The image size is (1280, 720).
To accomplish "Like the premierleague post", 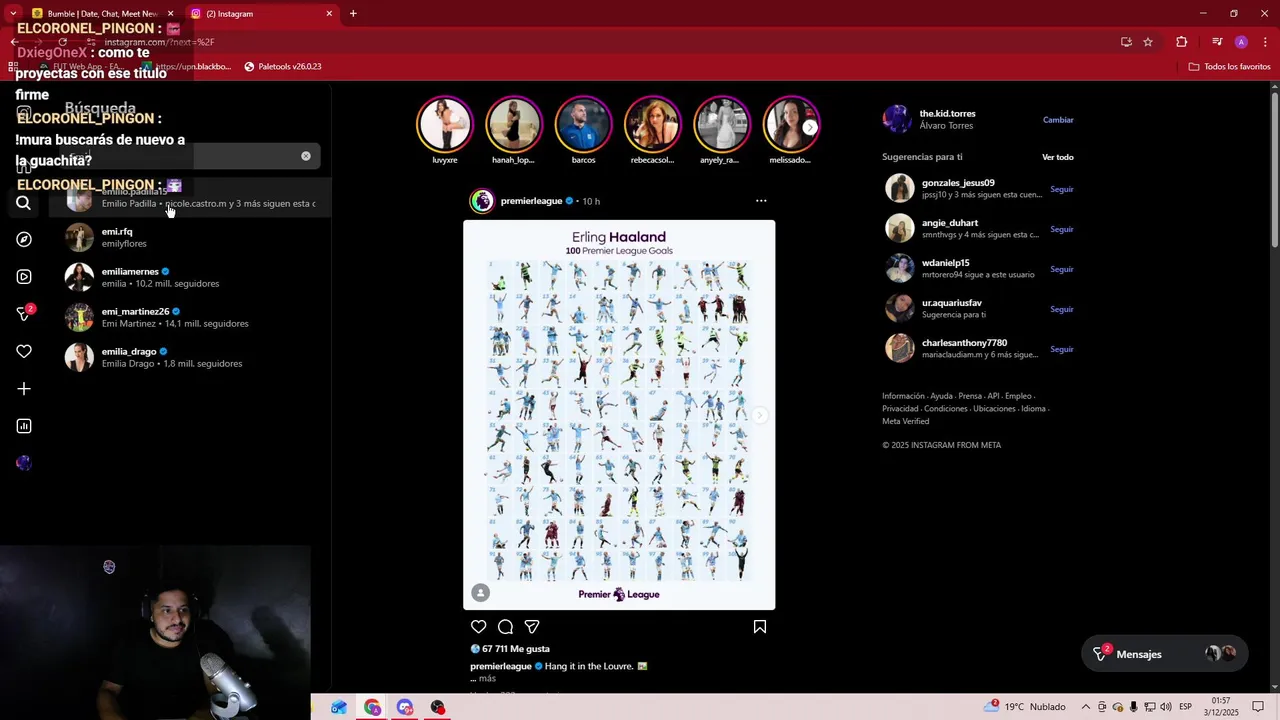I will [479, 627].
